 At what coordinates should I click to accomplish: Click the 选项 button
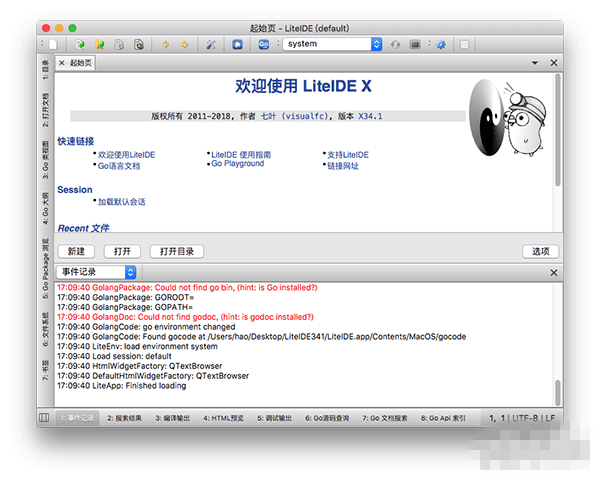(540, 251)
